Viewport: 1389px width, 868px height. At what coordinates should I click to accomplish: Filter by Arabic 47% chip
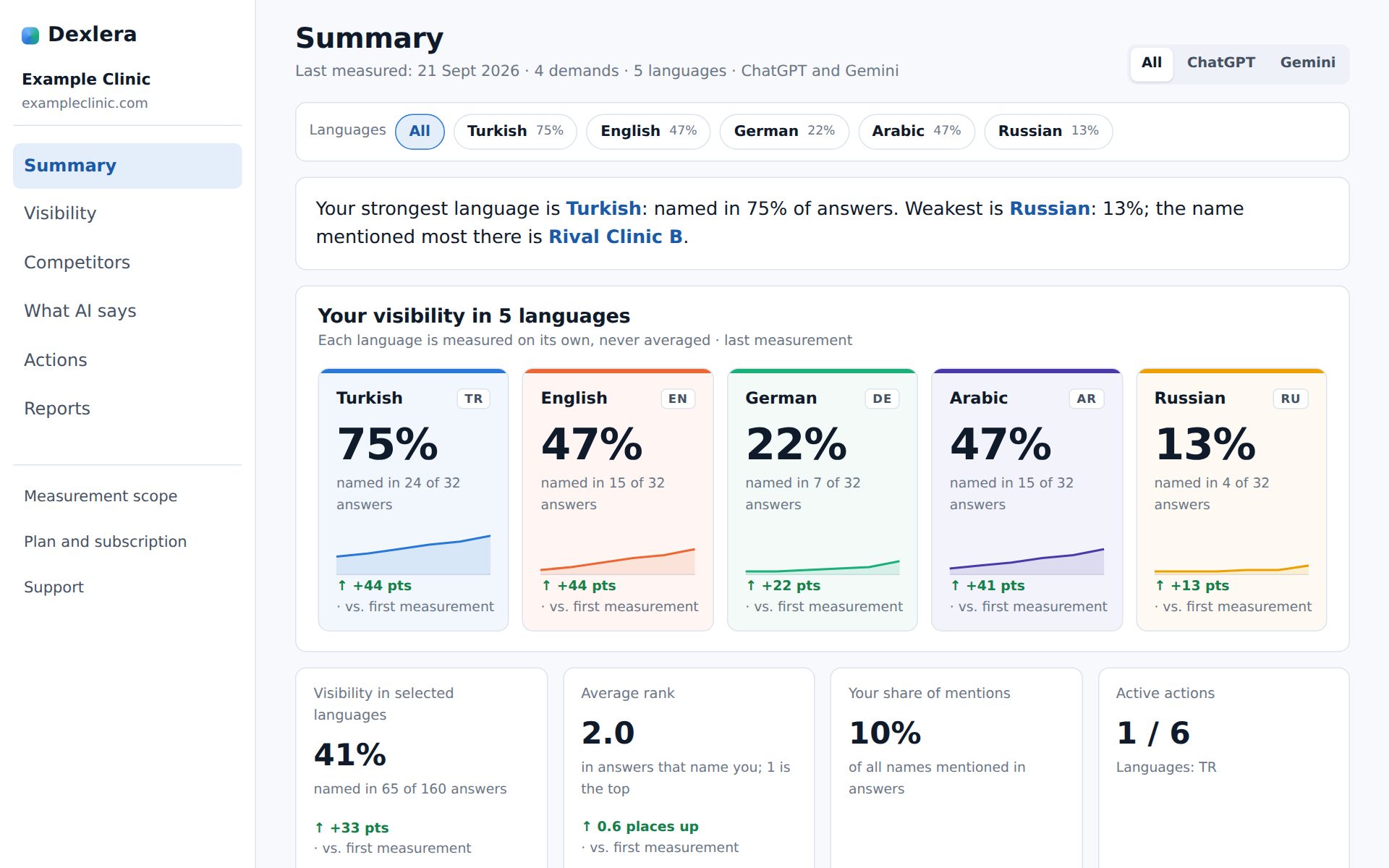(917, 132)
